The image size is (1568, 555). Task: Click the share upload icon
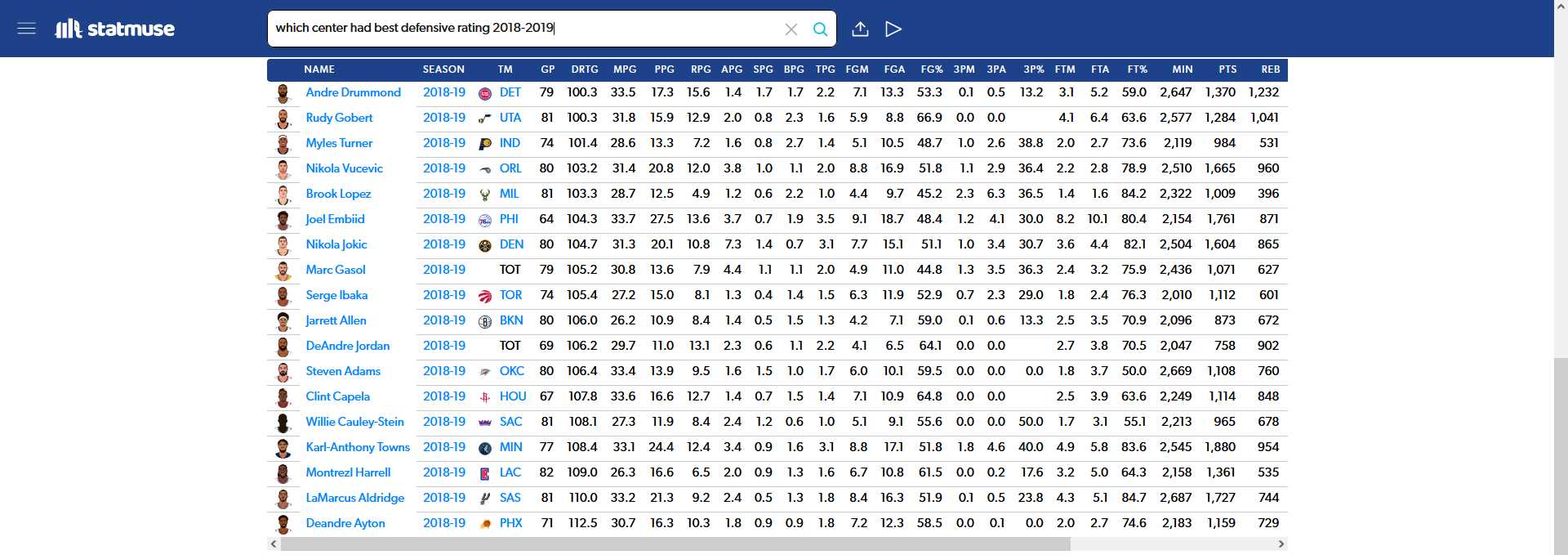click(x=860, y=29)
